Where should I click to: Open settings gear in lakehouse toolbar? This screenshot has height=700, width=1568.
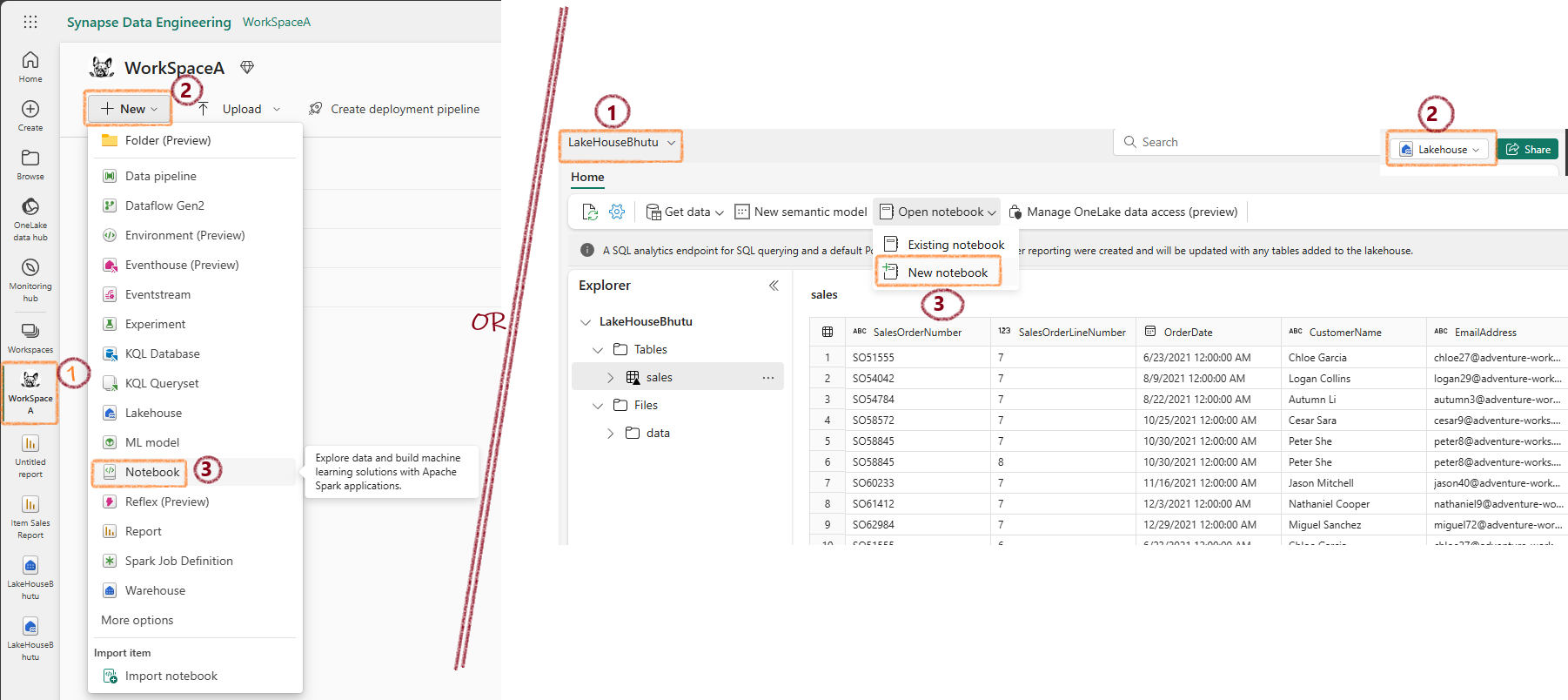coord(617,212)
